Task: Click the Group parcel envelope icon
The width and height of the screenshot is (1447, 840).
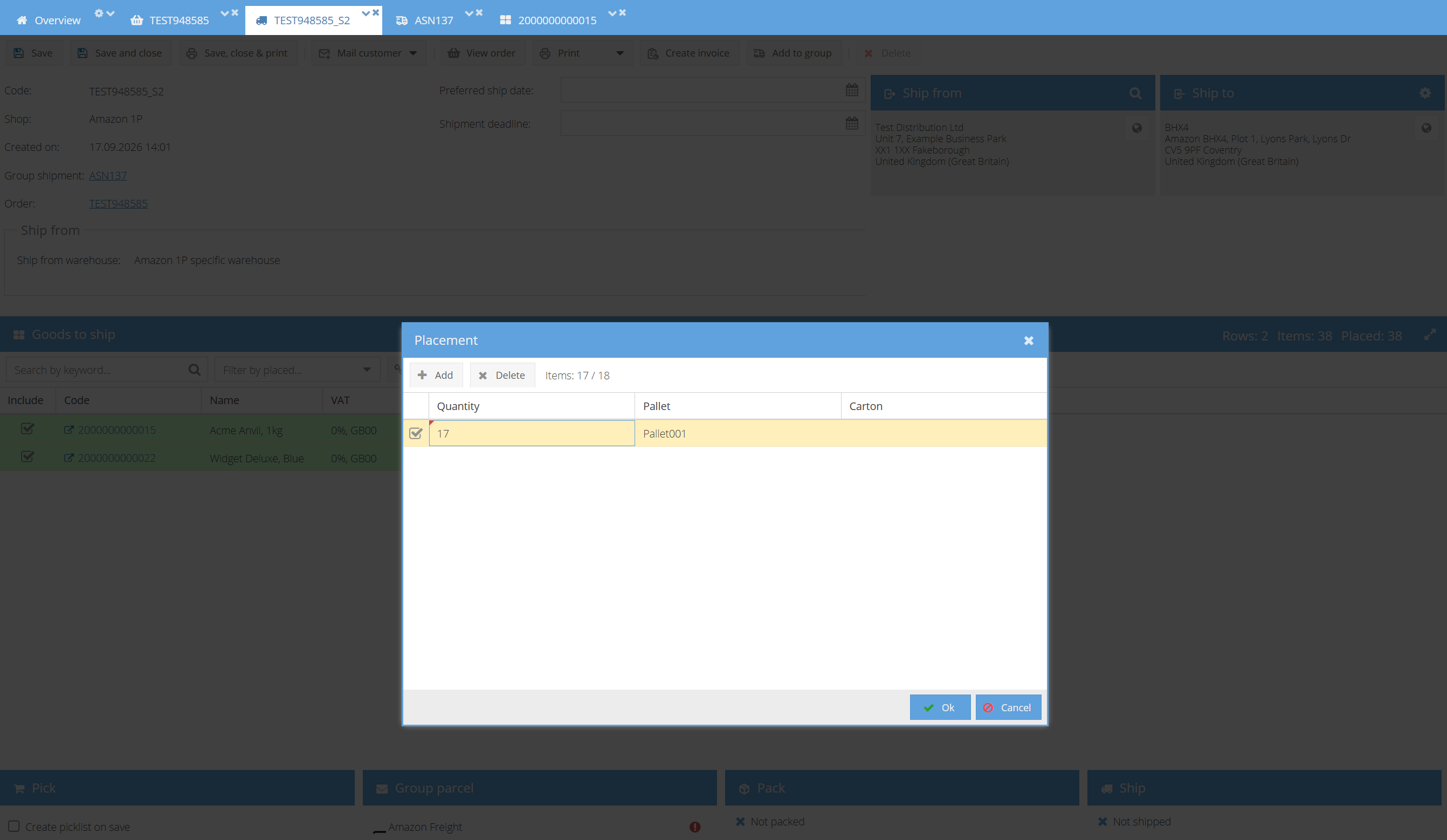Action: coord(382,789)
